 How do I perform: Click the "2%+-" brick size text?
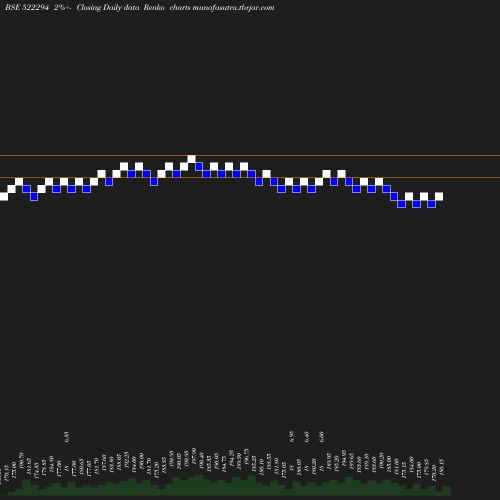click(63, 7)
